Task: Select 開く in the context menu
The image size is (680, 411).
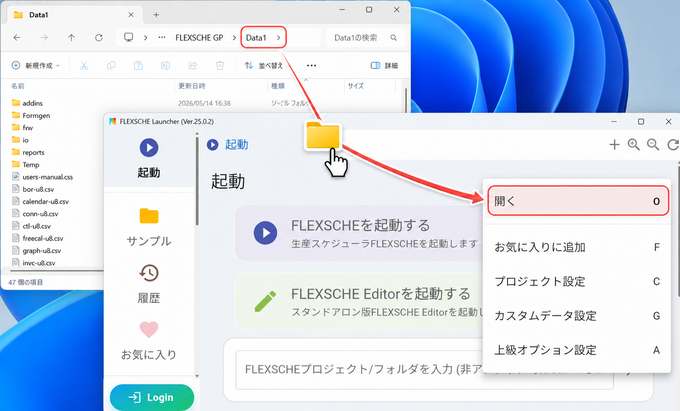Action: tap(578, 201)
